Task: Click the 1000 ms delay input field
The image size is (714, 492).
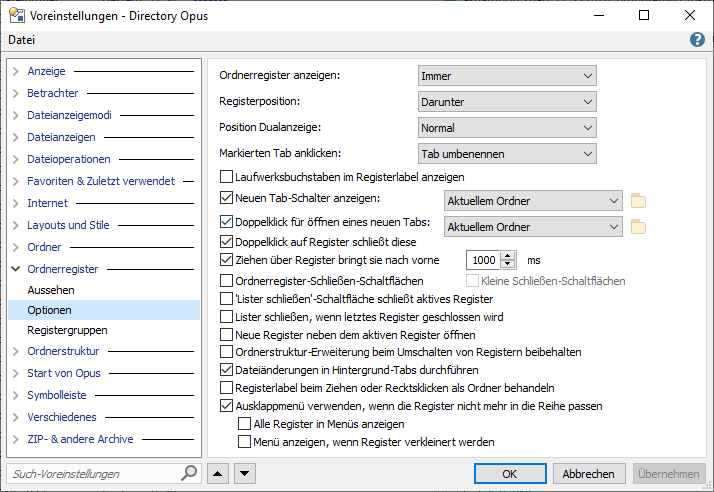Action: [x=484, y=260]
